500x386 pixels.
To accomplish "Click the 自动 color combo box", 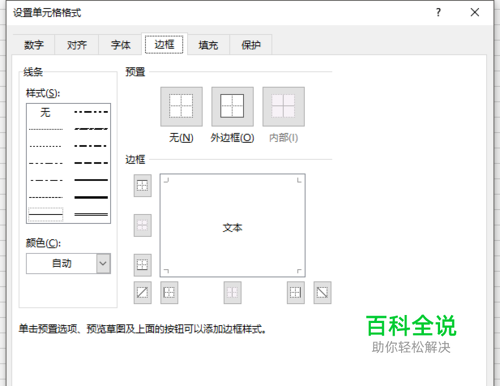I will click(x=68, y=263).
